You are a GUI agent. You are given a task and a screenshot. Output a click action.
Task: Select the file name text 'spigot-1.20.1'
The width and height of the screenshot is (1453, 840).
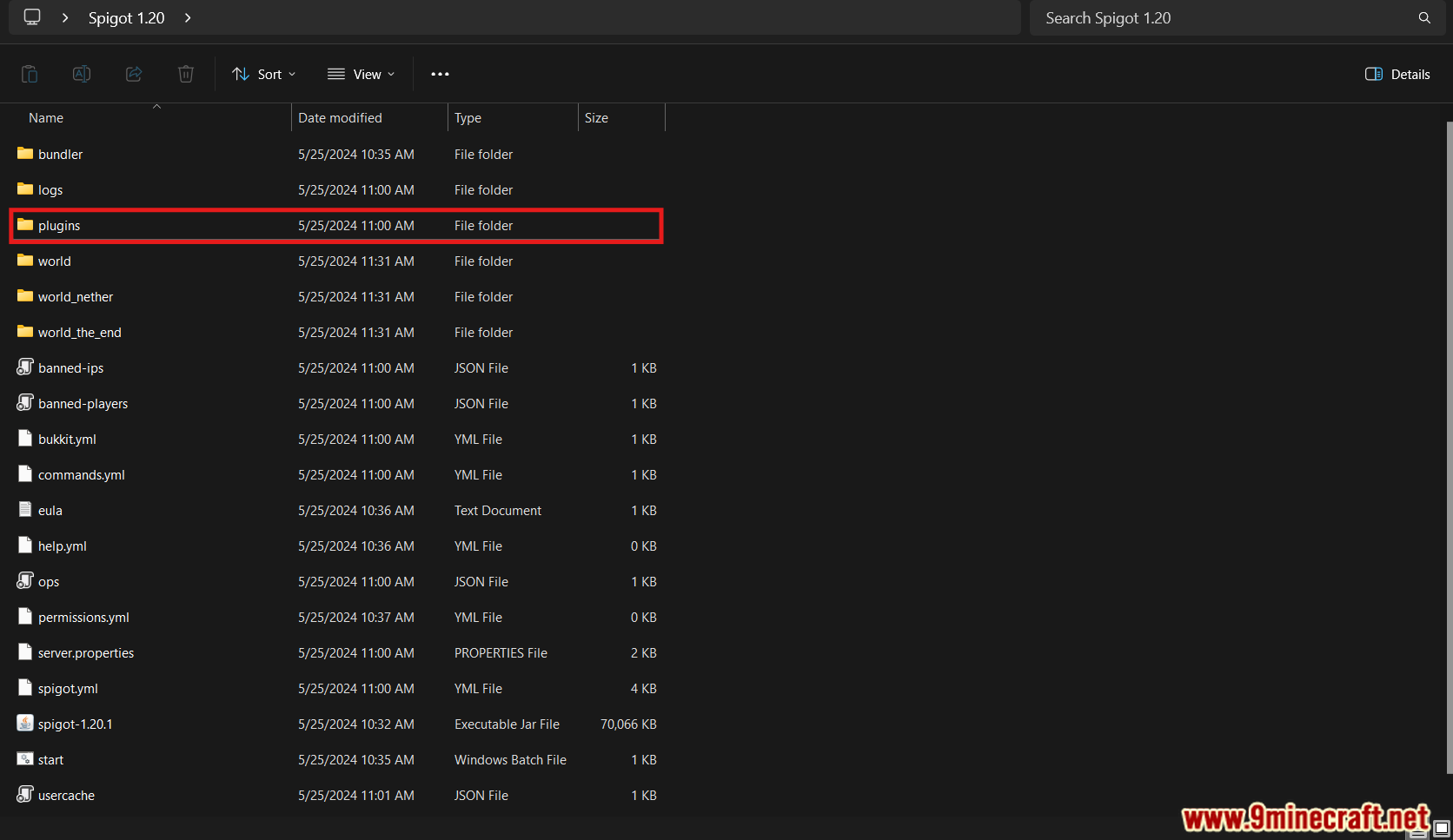[76, 724]
